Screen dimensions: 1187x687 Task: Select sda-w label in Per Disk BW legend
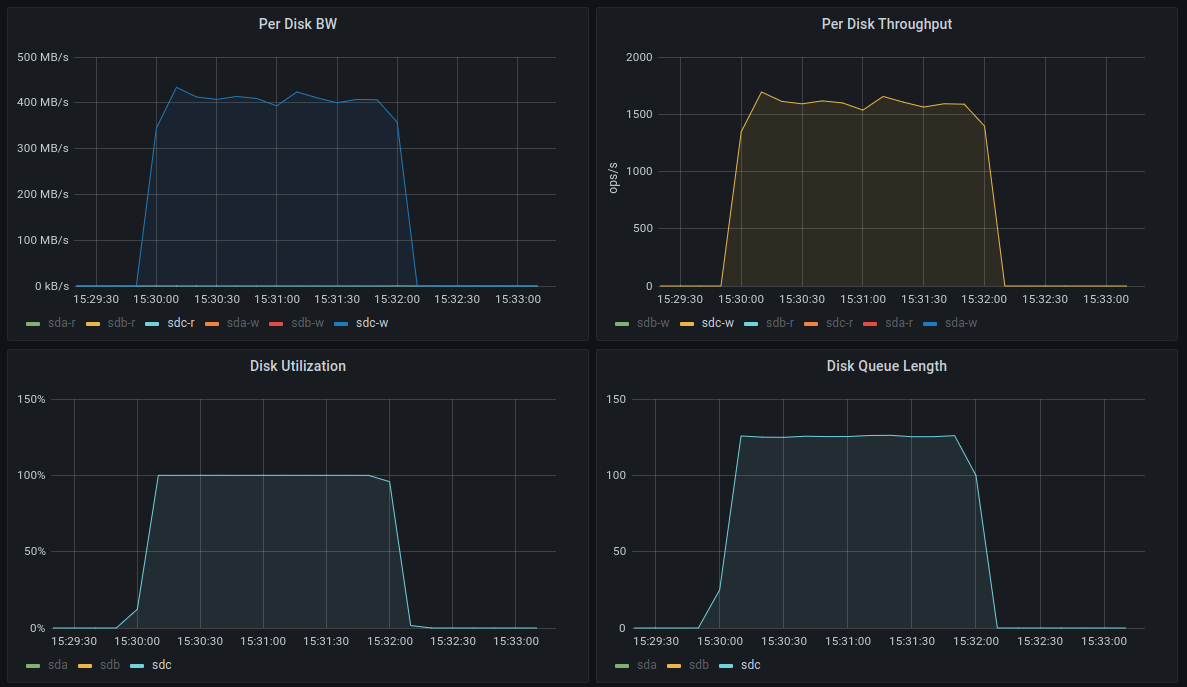241,323
